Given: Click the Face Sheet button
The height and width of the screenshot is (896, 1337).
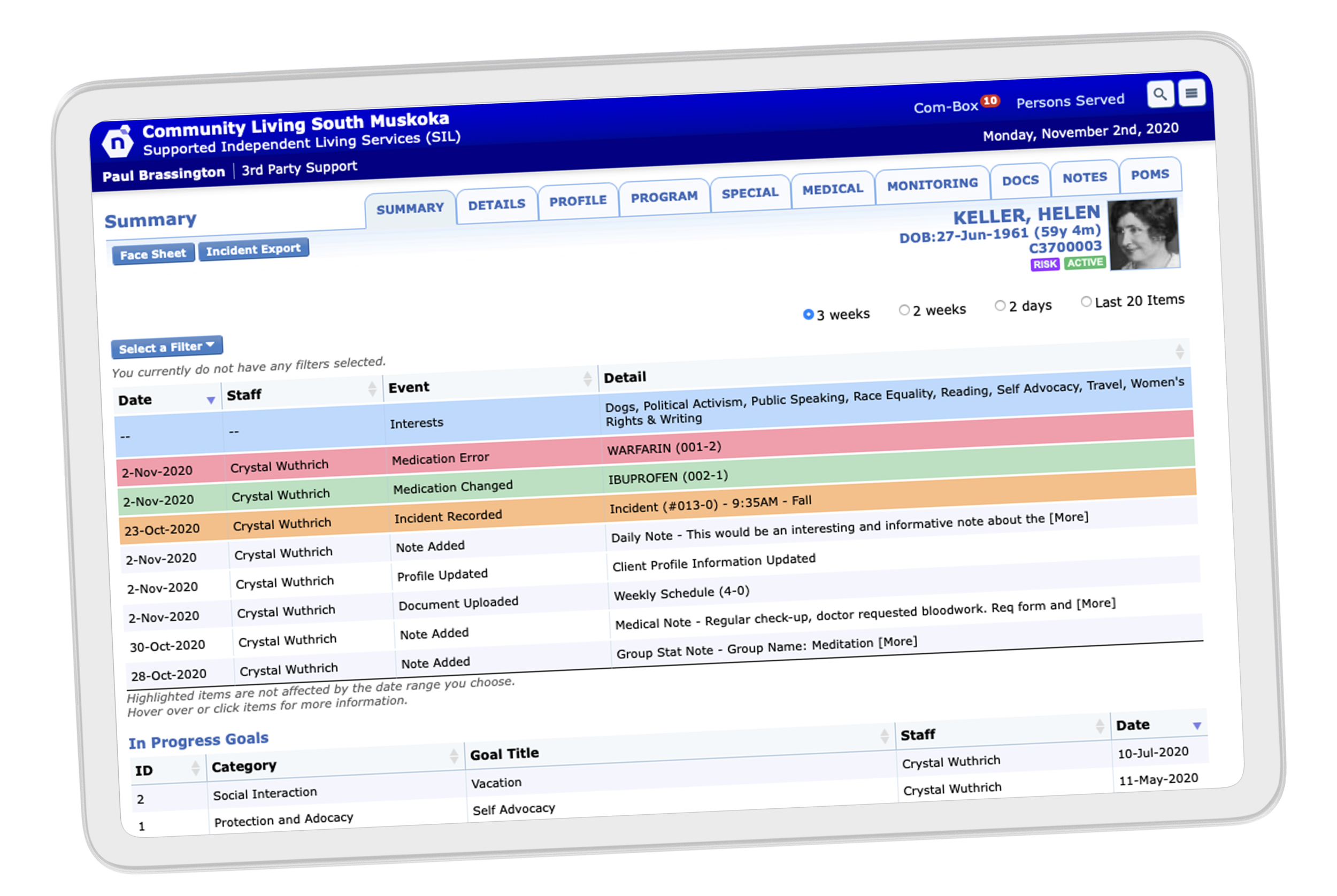Looking at the screenshot, I should click(152, 254).
